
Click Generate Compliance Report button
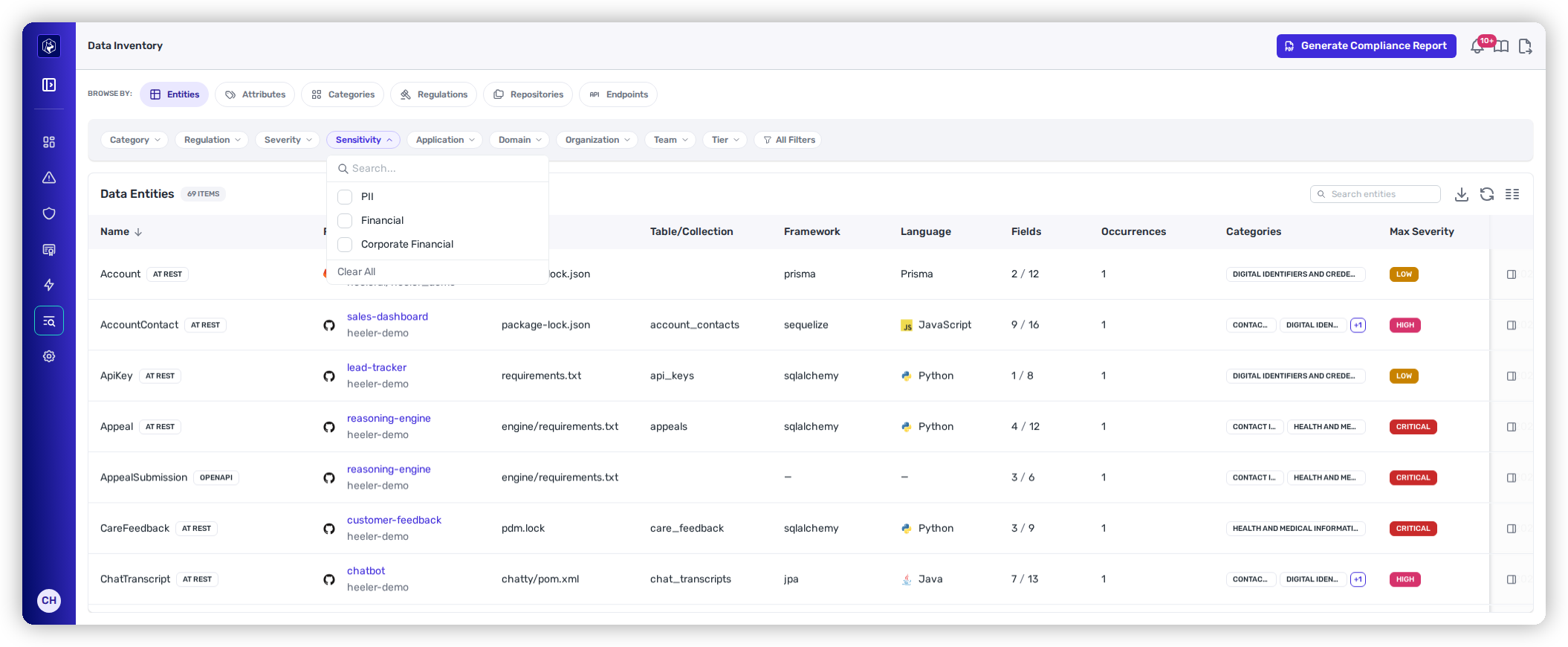click(1367, 46)
